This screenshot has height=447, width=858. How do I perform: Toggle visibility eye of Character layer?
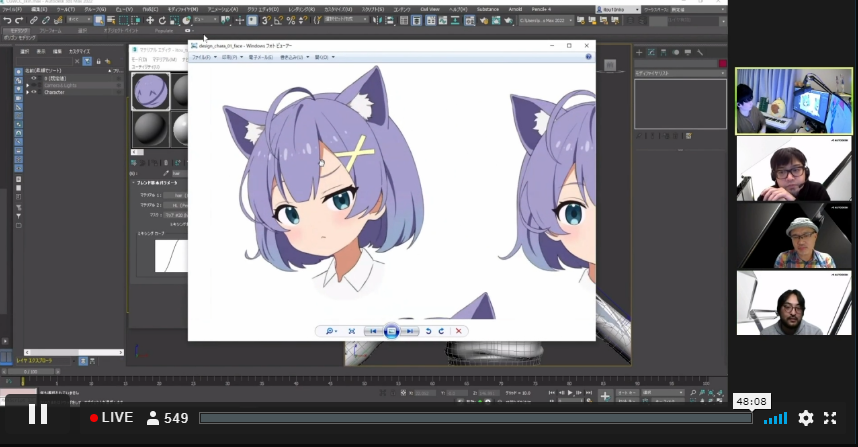[34, 92]
